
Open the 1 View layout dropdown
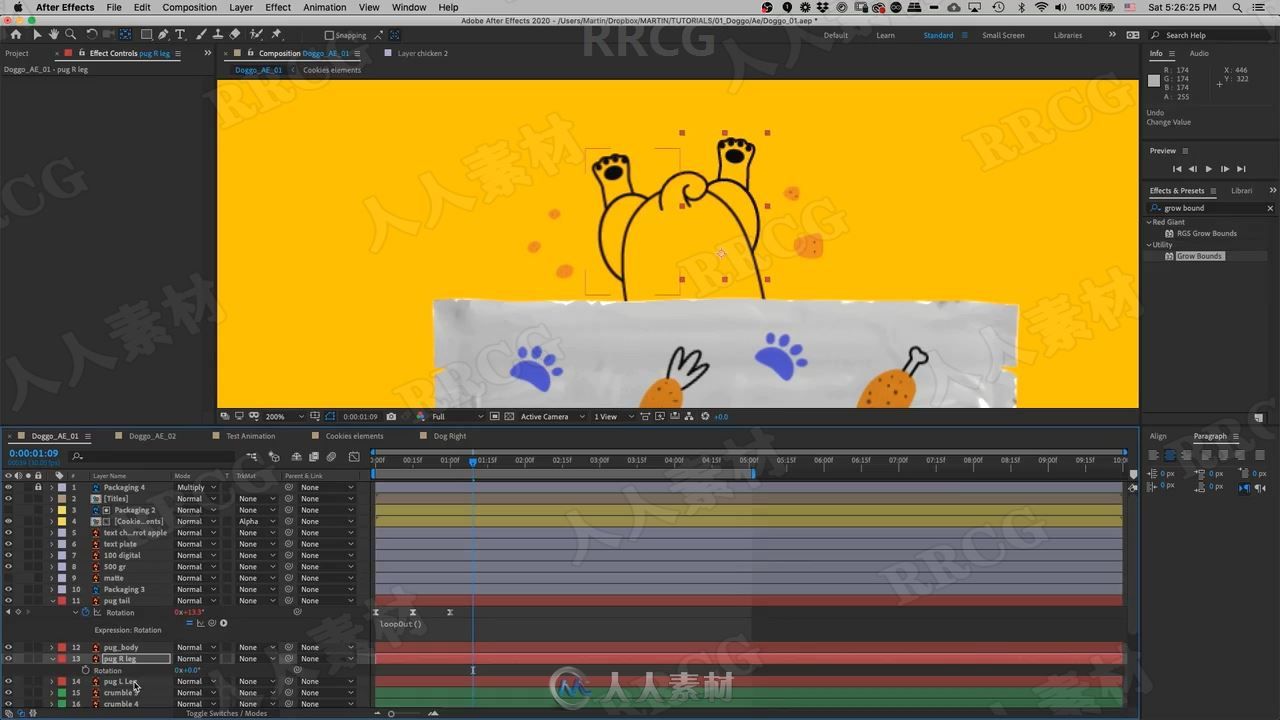[x=612, y=416]
